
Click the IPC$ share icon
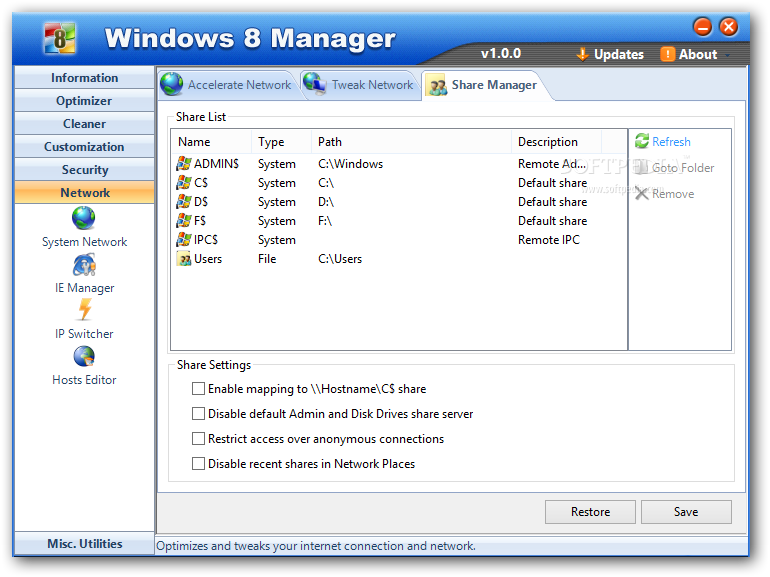click(184, 239)
